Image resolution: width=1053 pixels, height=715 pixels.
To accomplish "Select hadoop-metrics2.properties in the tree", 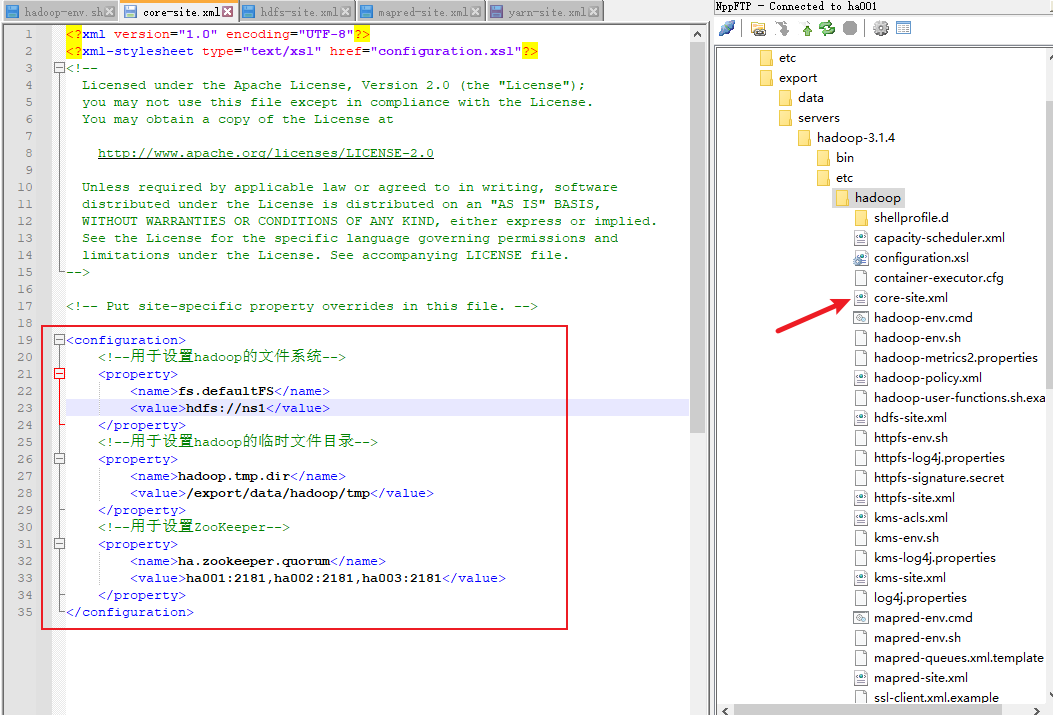I will pyautogui.click(x=956, y=357).
